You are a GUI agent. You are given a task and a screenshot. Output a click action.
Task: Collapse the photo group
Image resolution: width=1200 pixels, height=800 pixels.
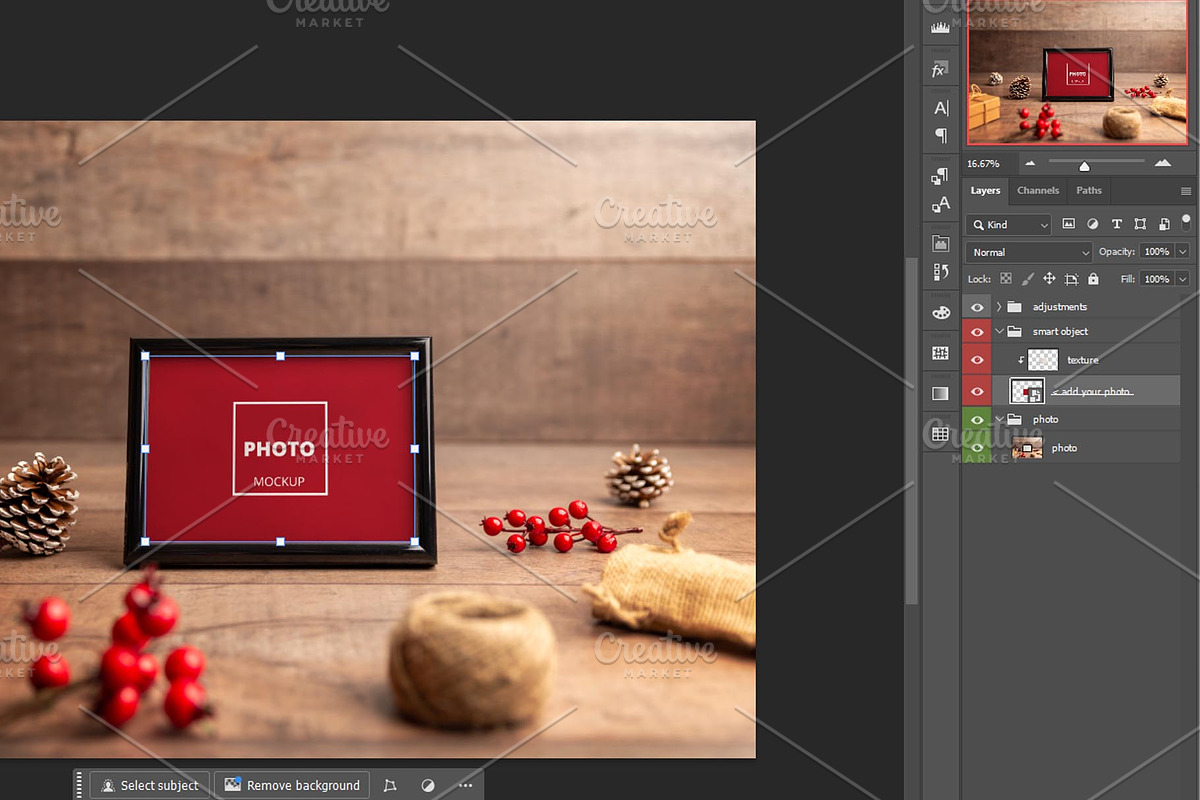[x=998, y=419]
